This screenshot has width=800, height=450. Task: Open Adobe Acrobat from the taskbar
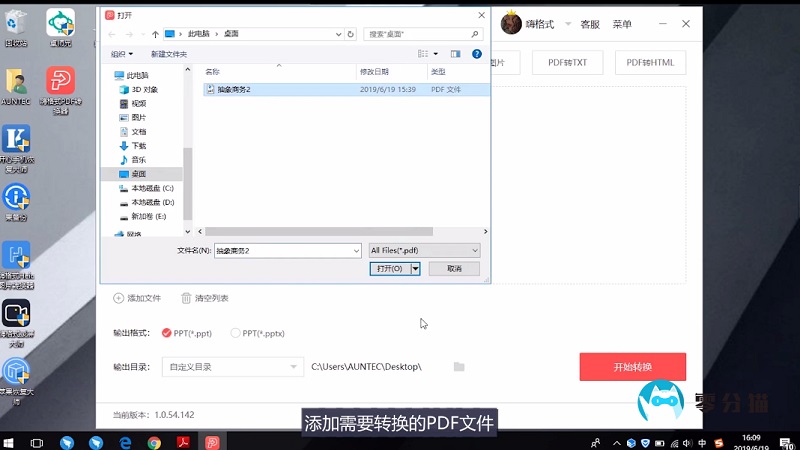(184, 441)
